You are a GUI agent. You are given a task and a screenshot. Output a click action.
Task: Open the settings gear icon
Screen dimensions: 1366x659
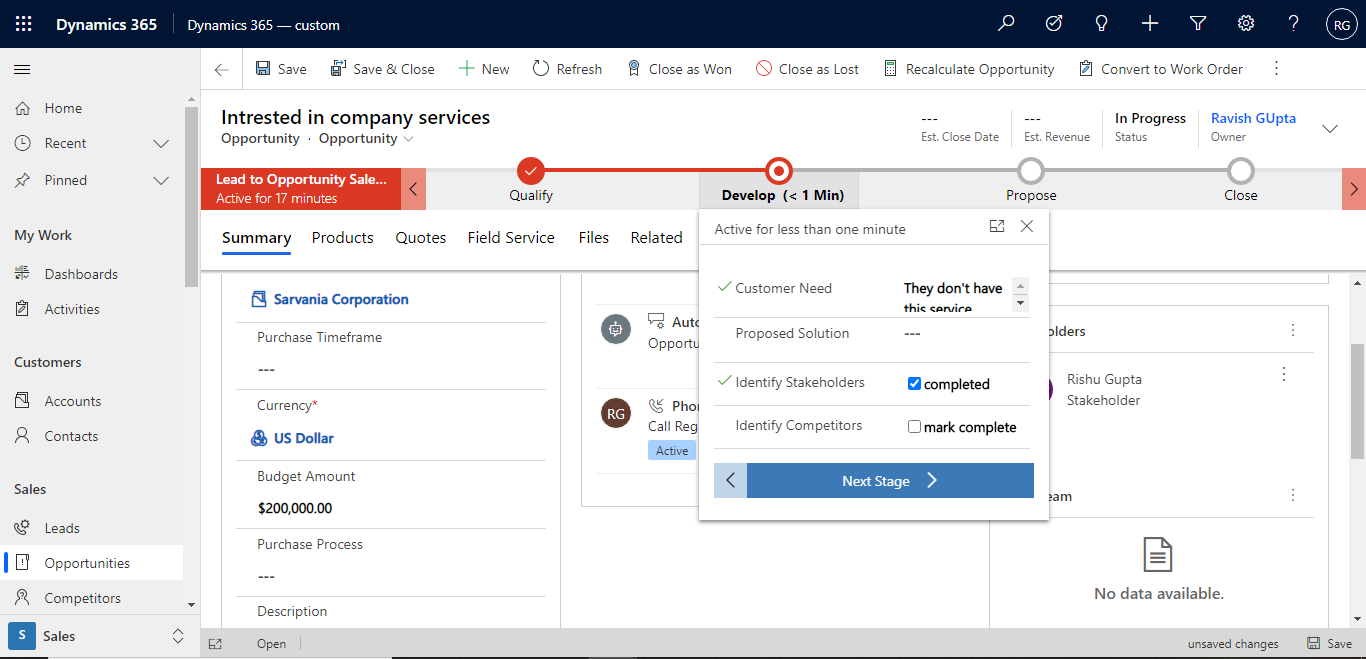click(x=1246, y=24)
